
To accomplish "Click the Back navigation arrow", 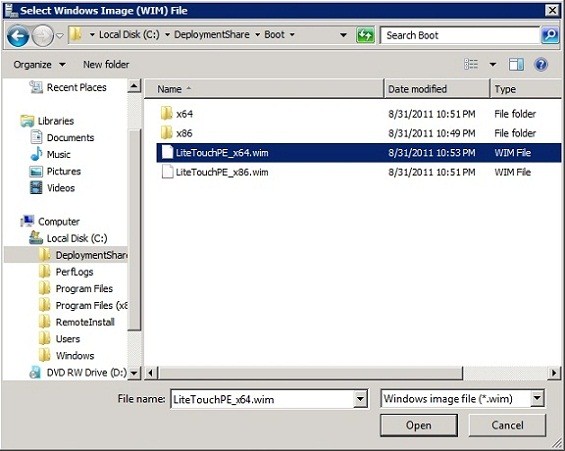I will pos(18,35).
